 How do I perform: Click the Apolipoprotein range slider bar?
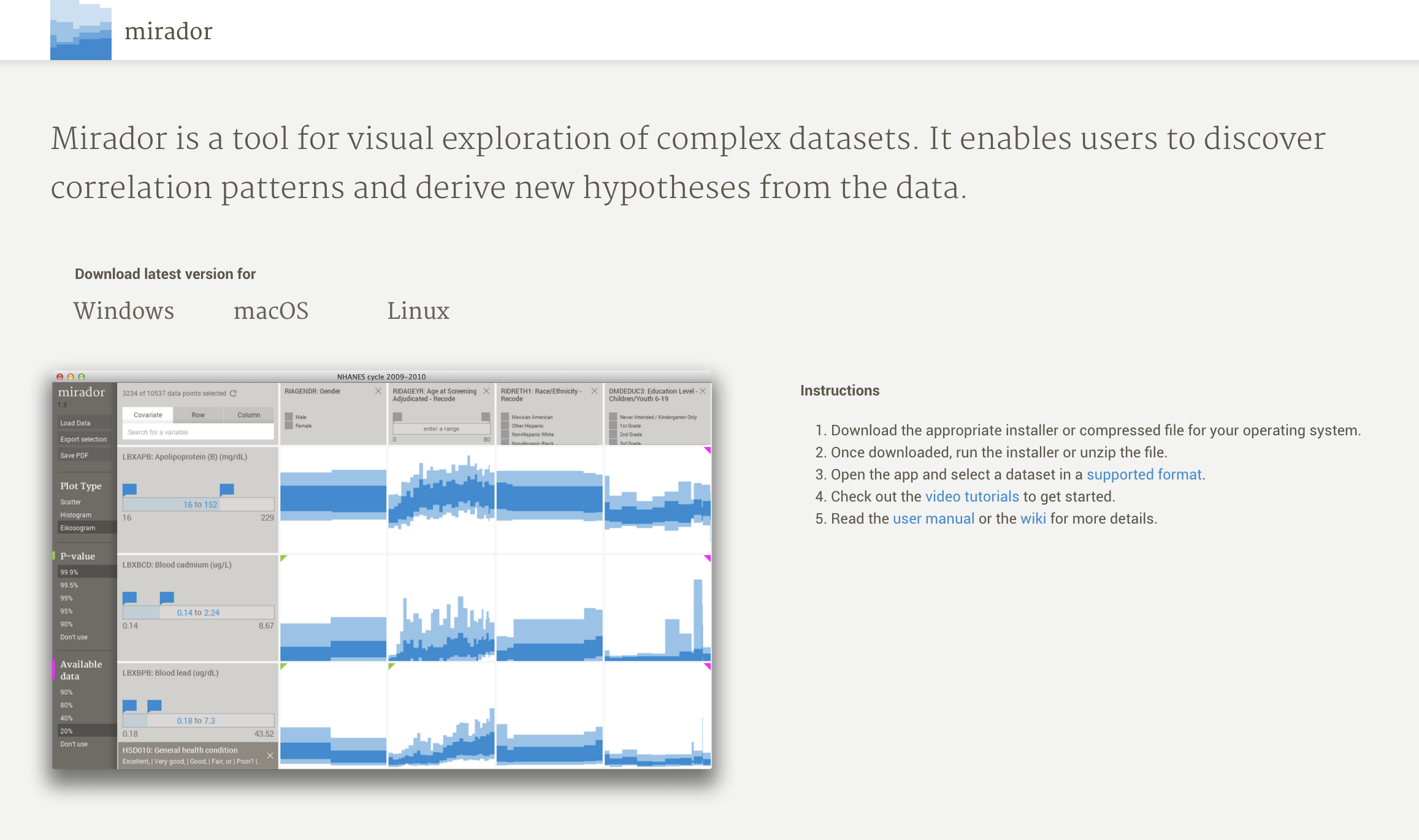[x=198, y=505]
